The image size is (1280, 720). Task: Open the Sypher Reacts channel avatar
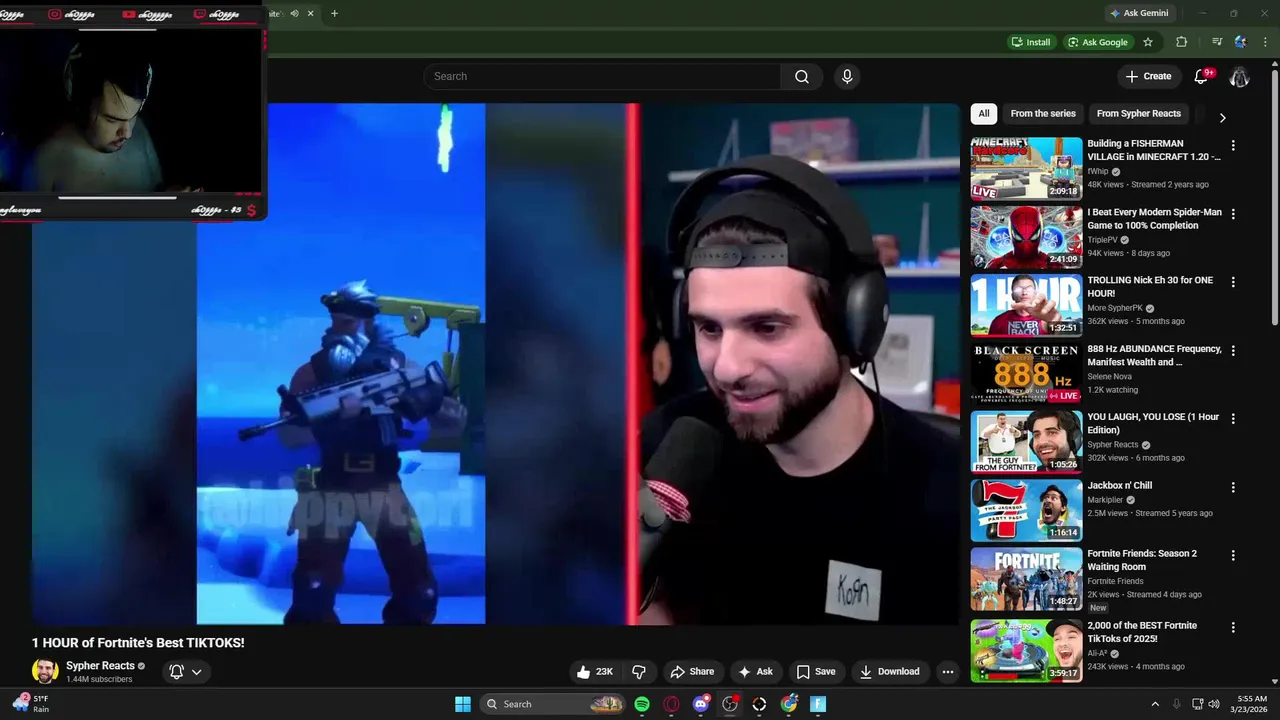pyautogui.click(x=45, y=671)
